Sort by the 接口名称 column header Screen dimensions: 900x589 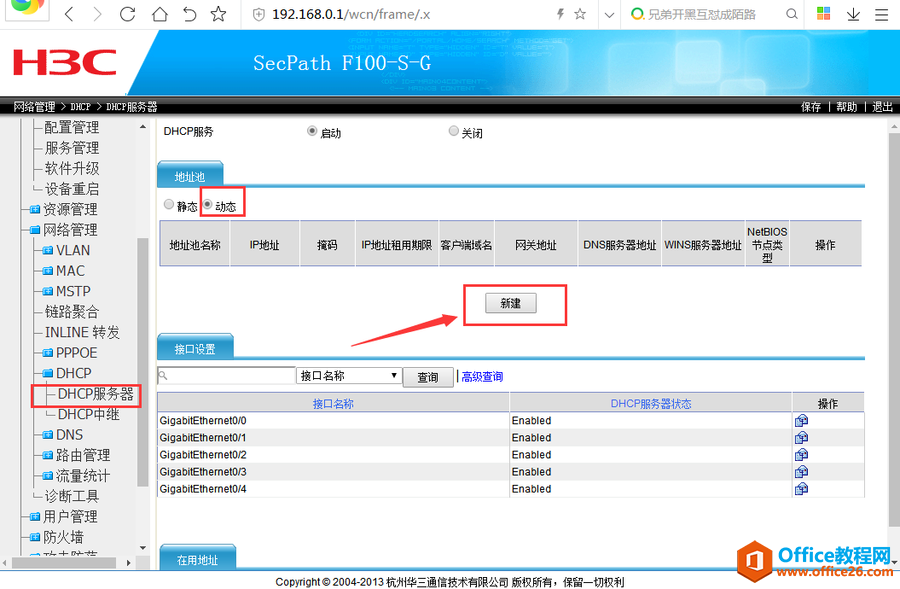(333, 404)
